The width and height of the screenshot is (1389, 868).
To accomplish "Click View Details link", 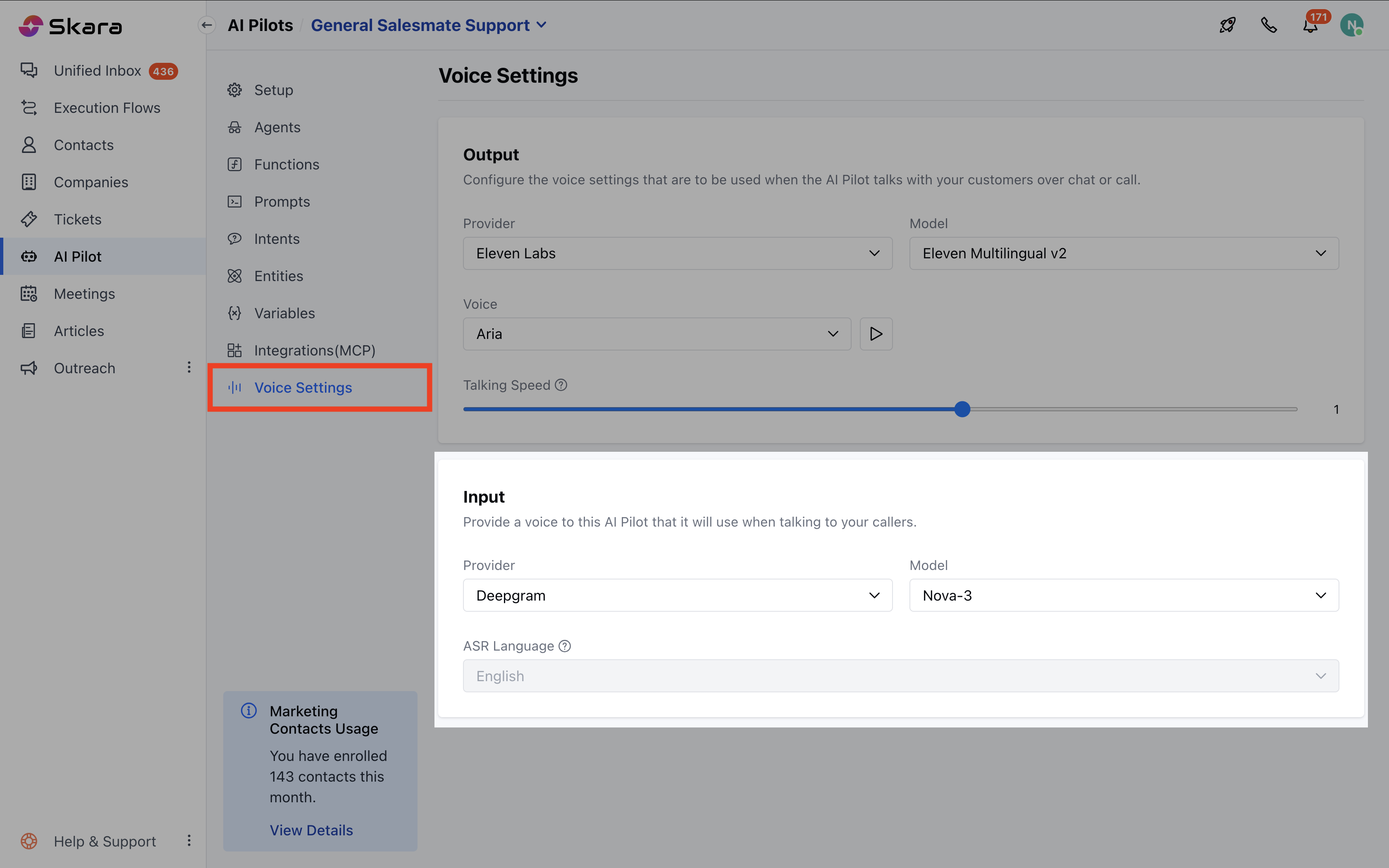I will (x=311, y=830).
